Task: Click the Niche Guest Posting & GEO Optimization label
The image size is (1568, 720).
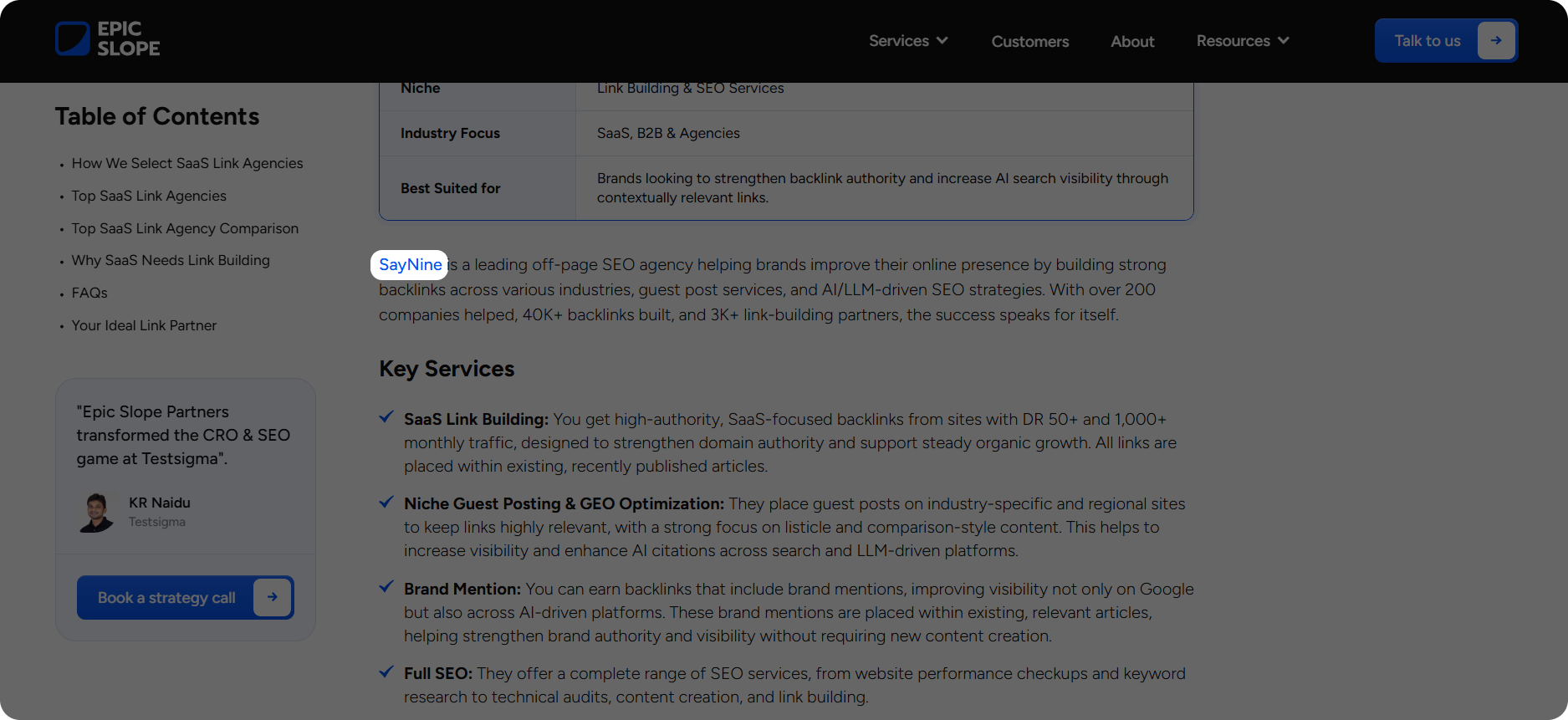Action: click(x=564, y=503)
